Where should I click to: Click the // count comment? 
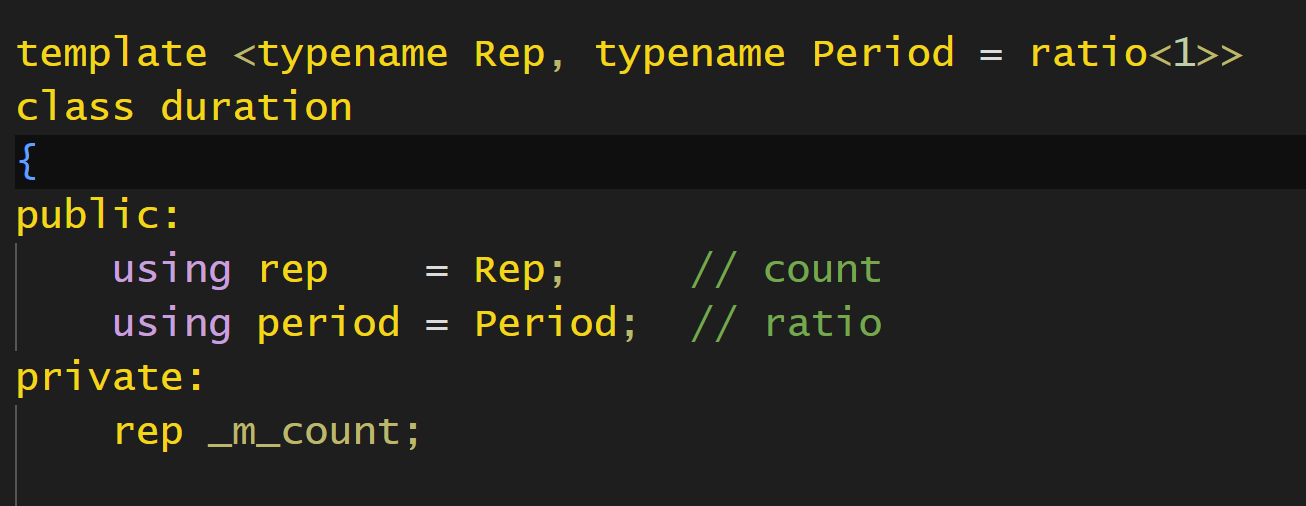[786, 269]
